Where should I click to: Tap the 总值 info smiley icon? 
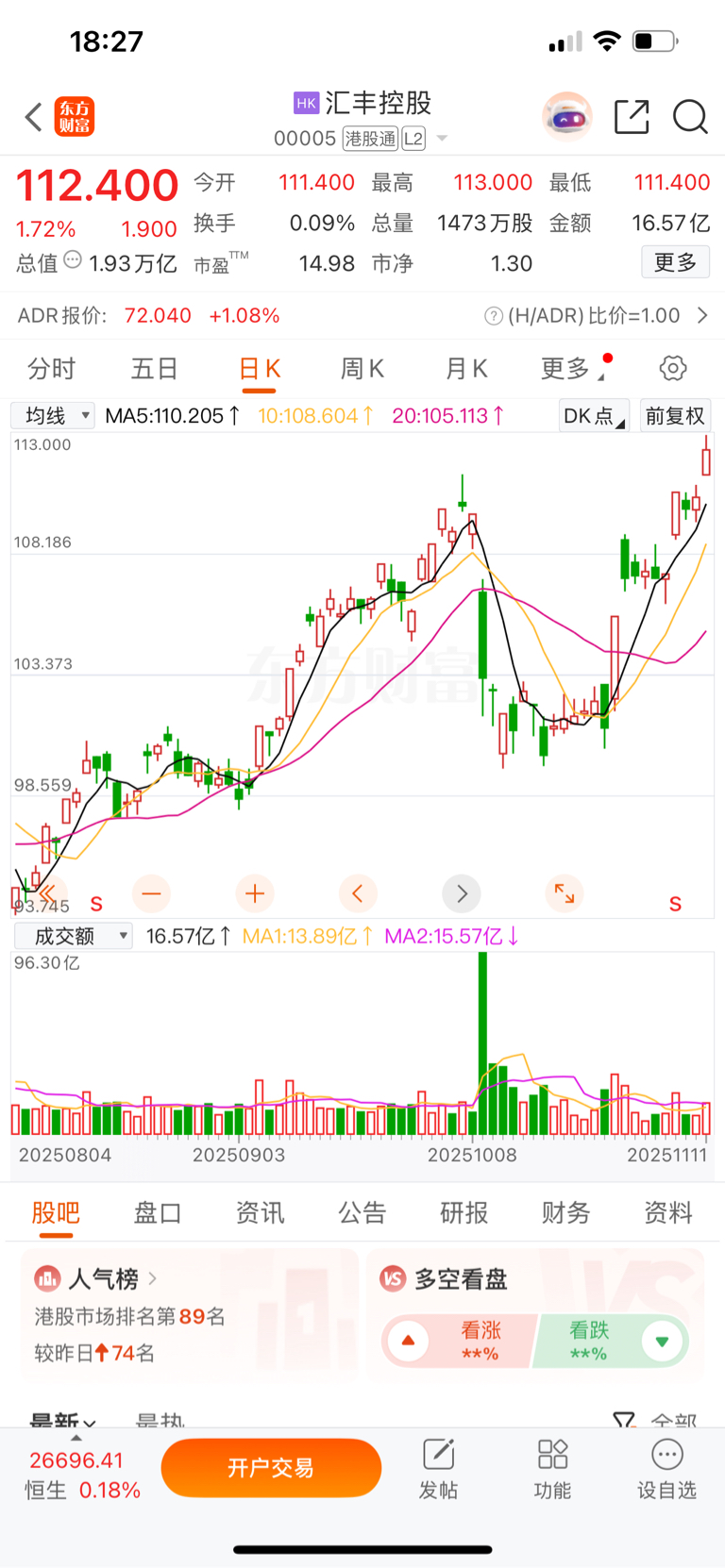click(73, 260)
